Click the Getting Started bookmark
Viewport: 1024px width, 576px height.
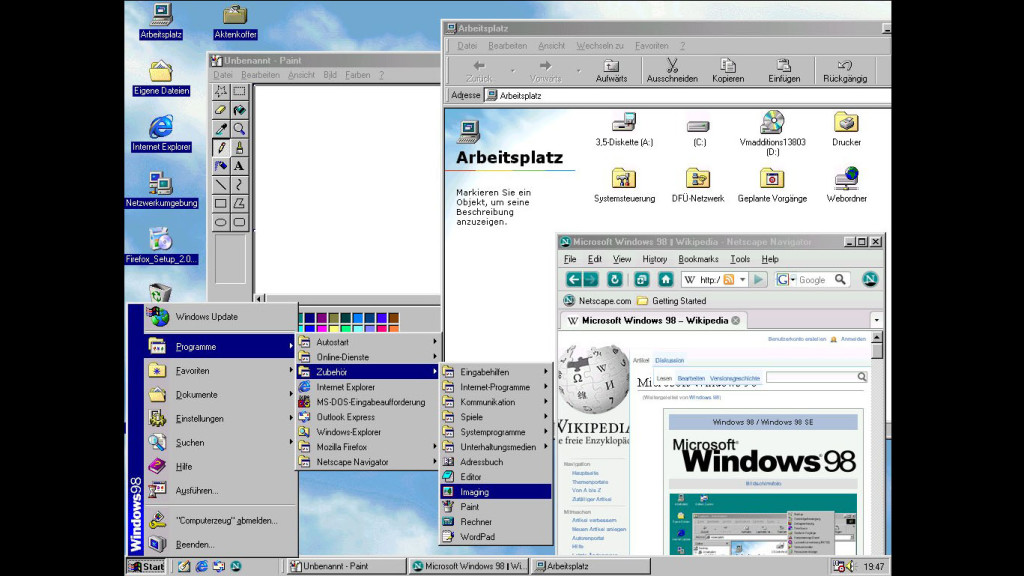[x=671, y=301]
